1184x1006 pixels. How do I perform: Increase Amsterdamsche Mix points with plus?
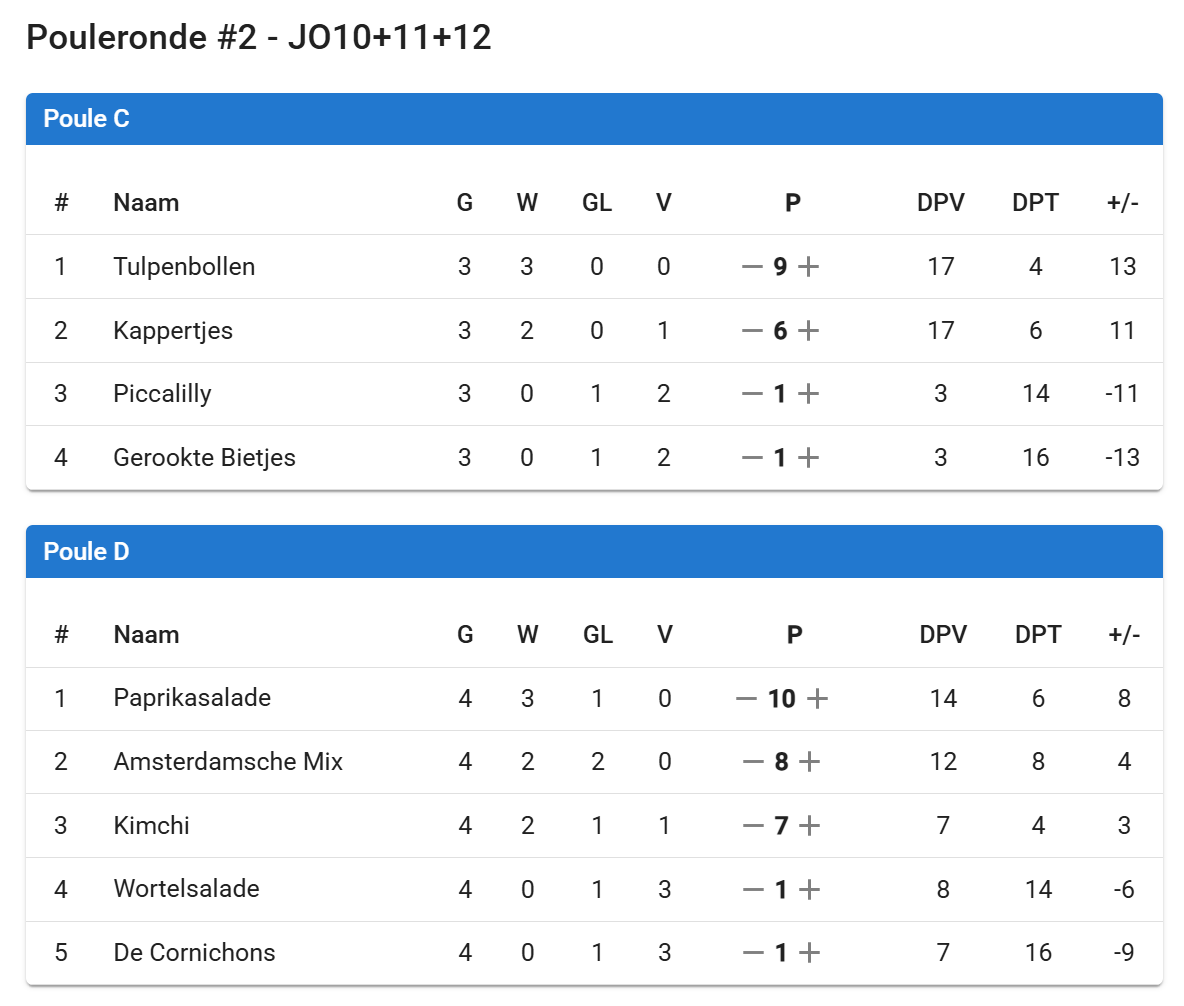(x=809, y=762)
